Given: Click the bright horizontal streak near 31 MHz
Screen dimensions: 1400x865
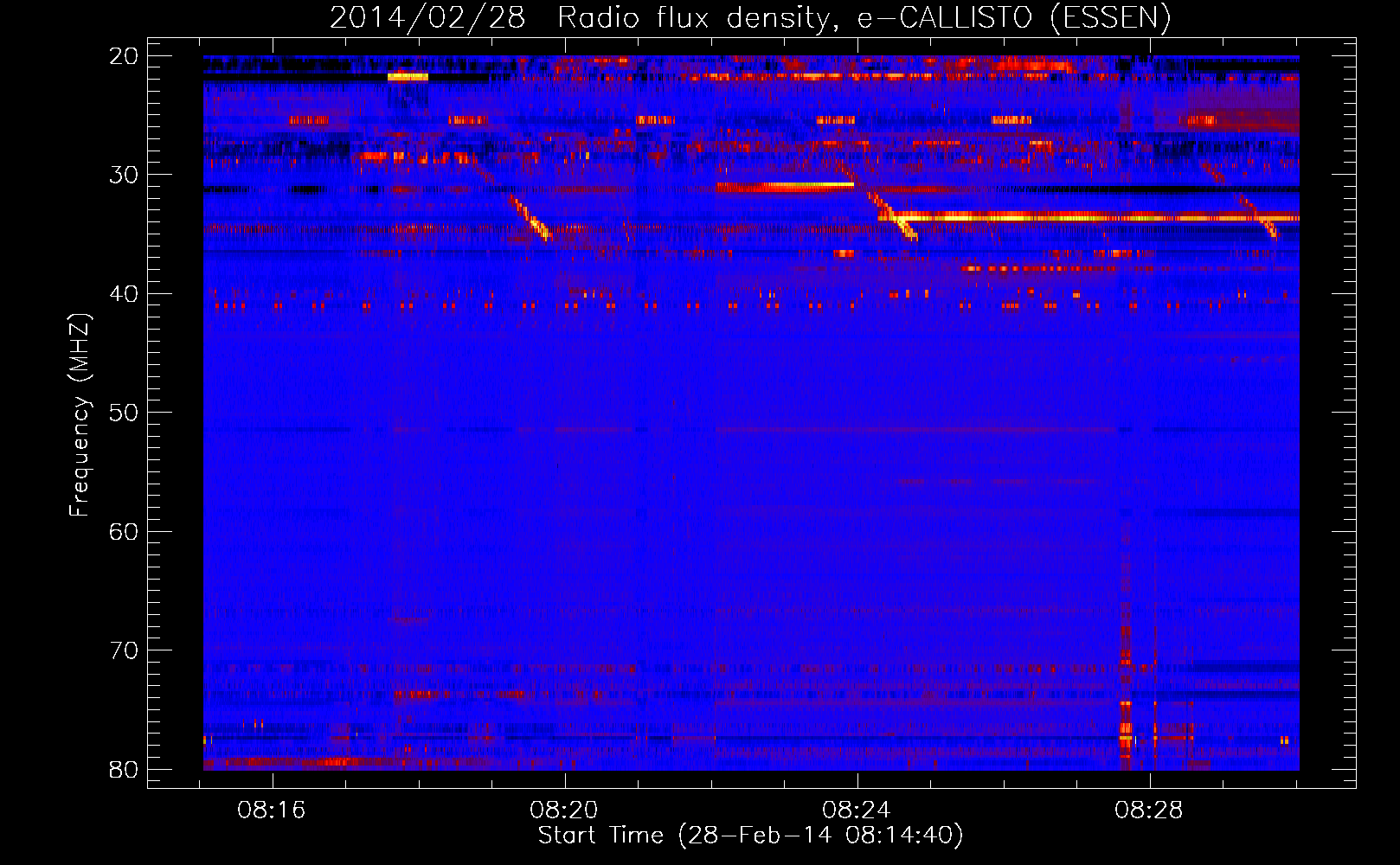Looking at the screenshot, I should click(785, 185).
